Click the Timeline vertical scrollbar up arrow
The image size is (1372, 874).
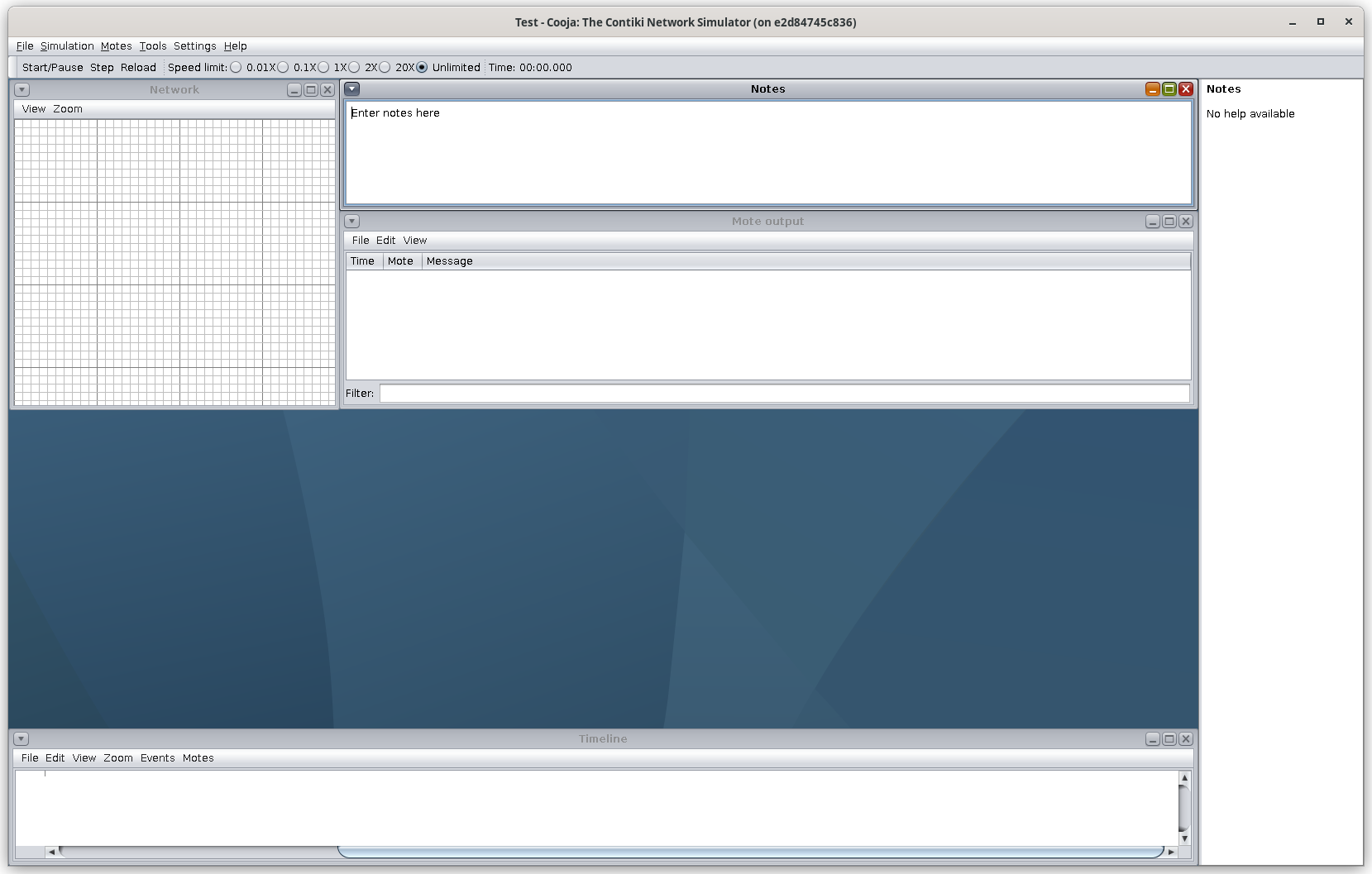(1184, 777)
